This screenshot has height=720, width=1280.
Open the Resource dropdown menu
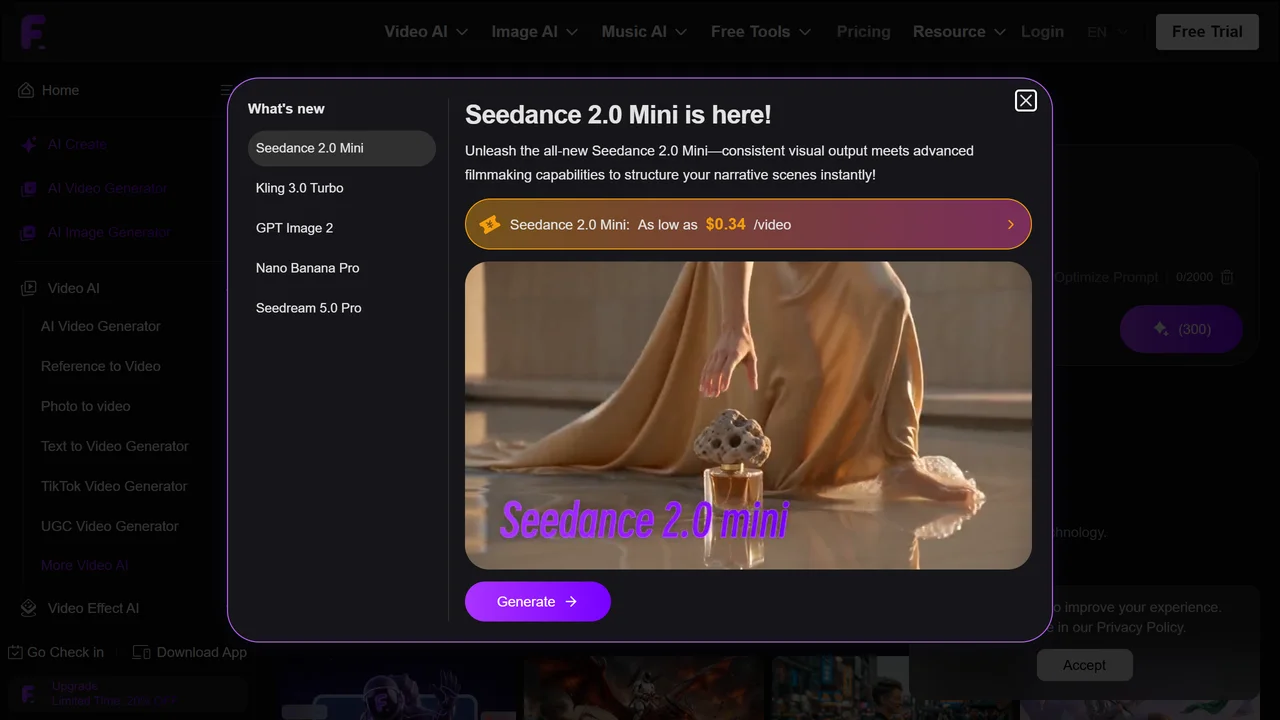959,32
